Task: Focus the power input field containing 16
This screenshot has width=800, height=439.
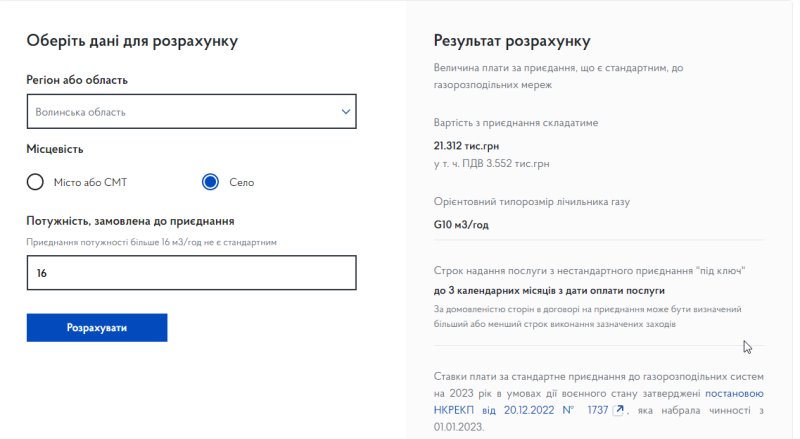Action: [x=191, y=272]
